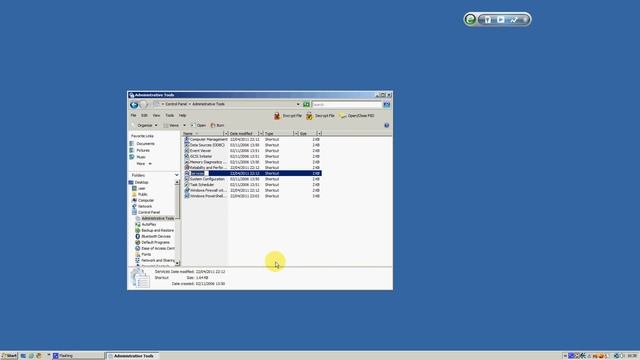Click Control Panel in address breadcrumb
Screen dimensions: 640x360
(176, 104)
